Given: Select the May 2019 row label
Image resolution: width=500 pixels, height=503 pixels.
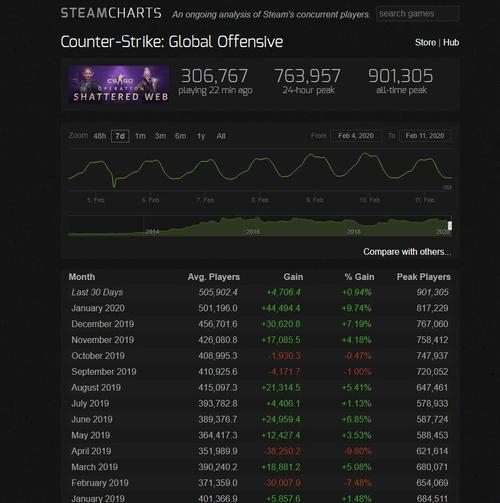Looking at the screenshot, I should [90, 435].
